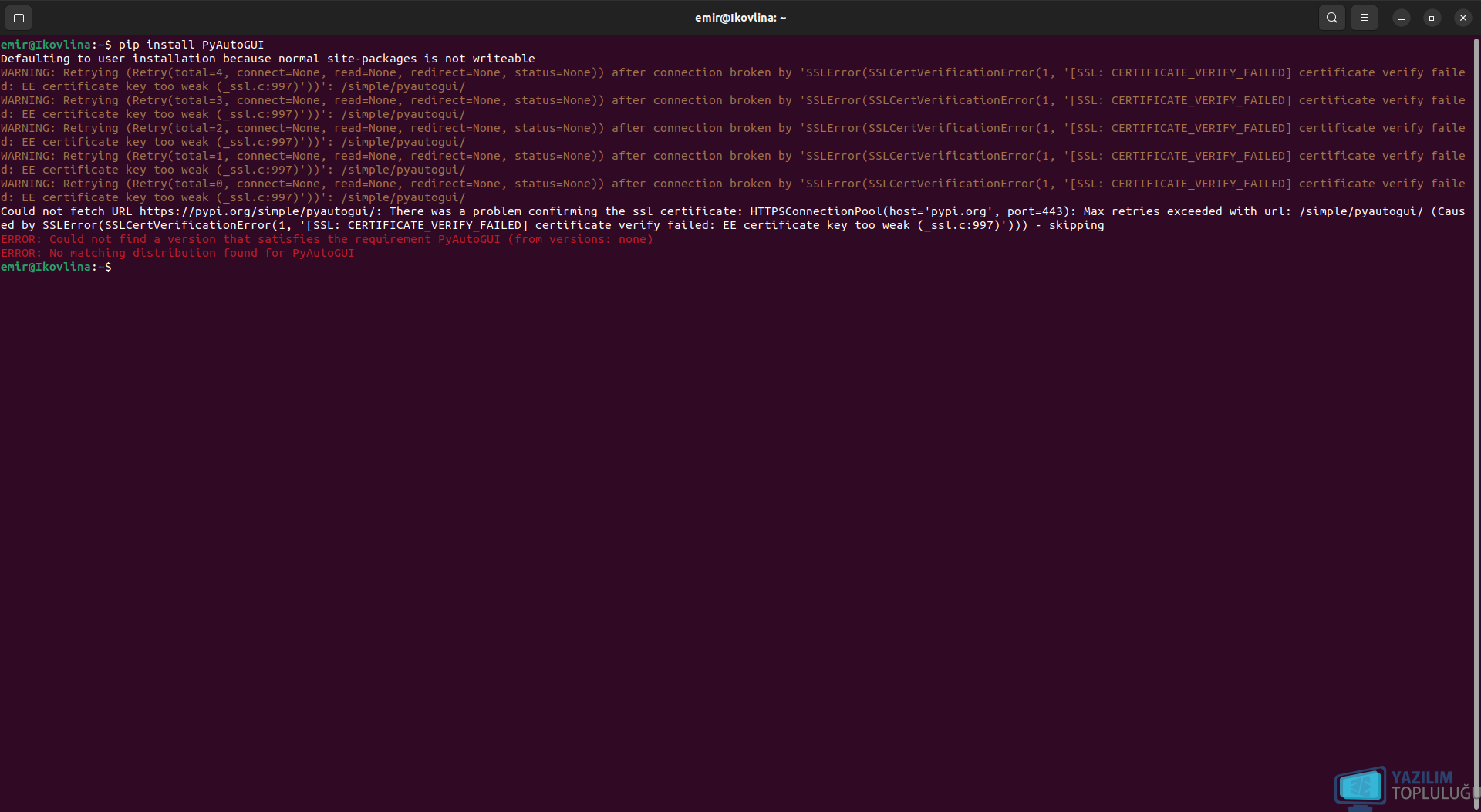Image resolution: width=1481 pixels, height=812 pixels.
Task: Click the 'pip install PyAutoGUI' command text
Action: pyautogui.click(x=191, y=45)
